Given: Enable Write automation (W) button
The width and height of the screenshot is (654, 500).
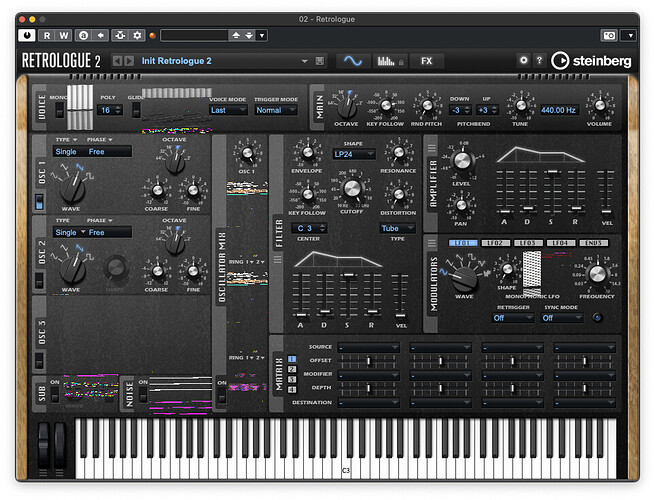Looking at the screenshot, I should tap(63, 35).
